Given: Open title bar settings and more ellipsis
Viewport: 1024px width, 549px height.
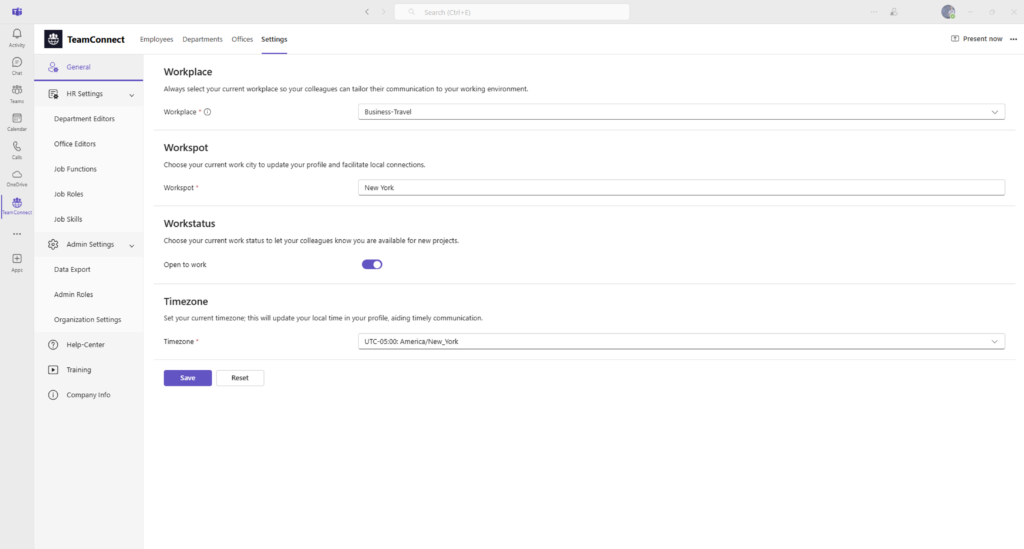Looking at the screenshot, I should (x=874, y=12).
